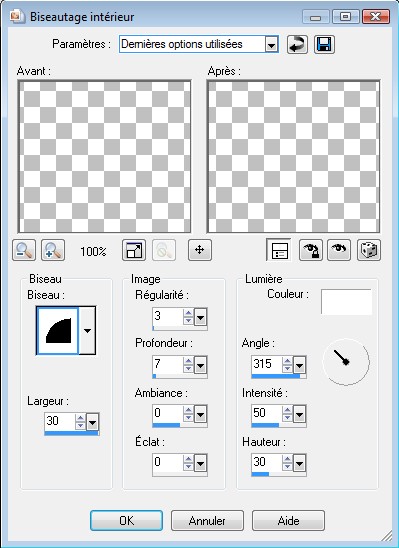Click the Après preview pane

coord(293,157)
